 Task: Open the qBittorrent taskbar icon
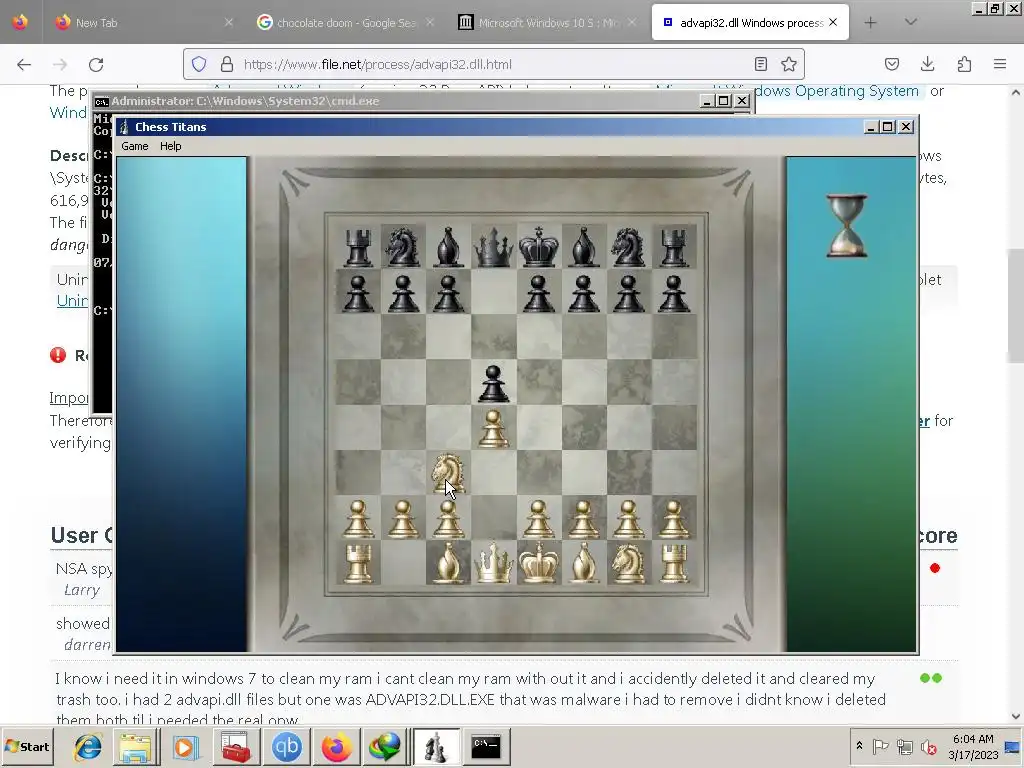[x=287, y=746]
